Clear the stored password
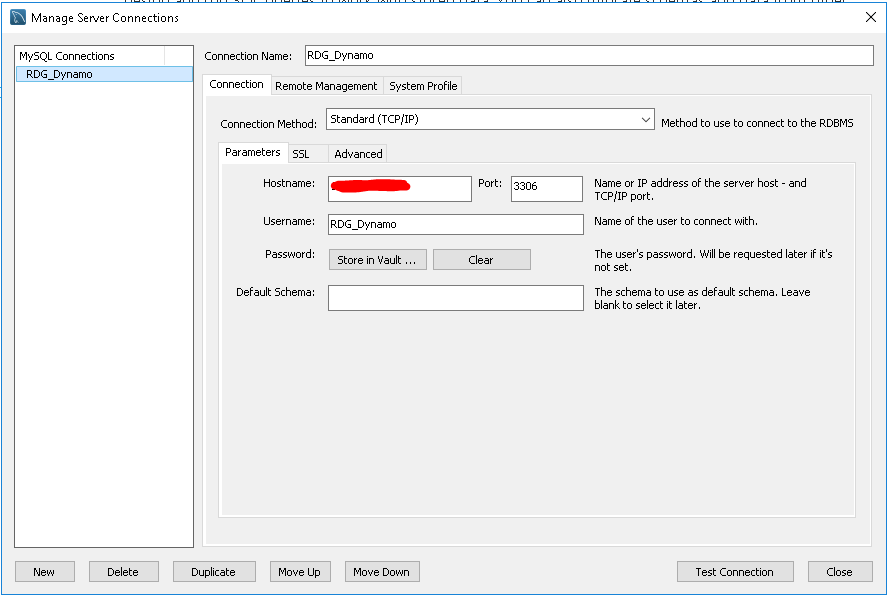 482,260
